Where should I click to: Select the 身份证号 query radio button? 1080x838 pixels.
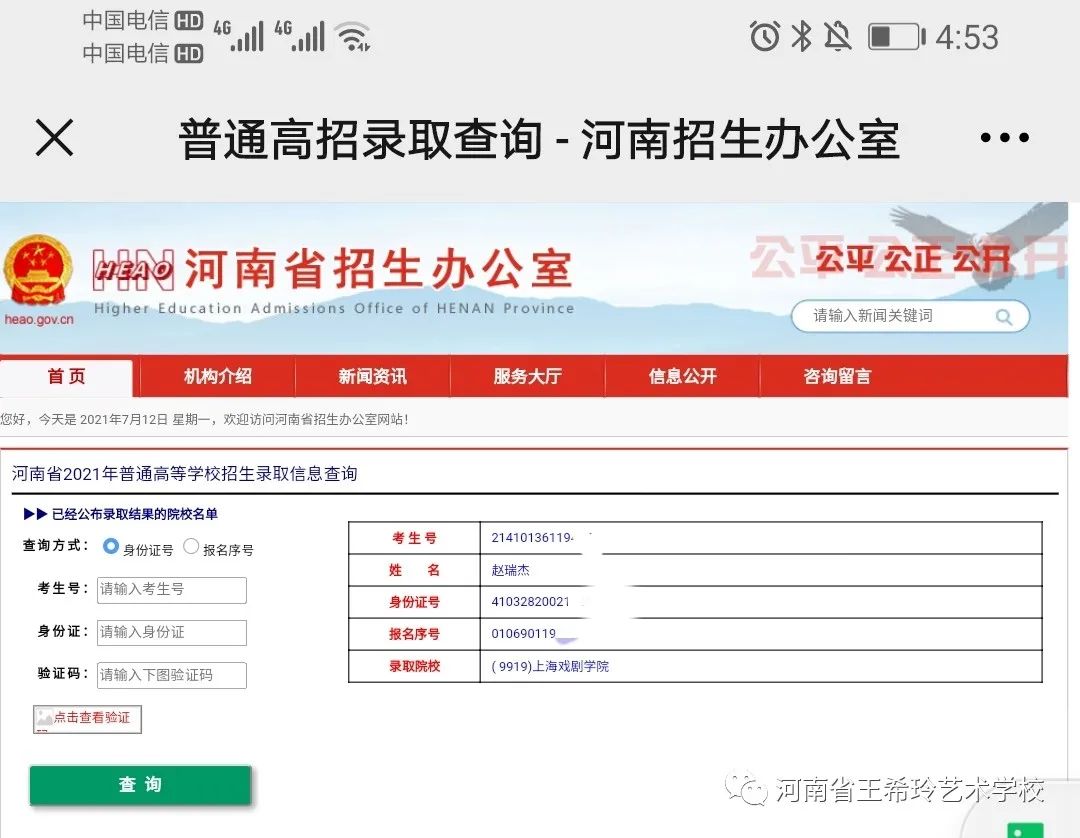point(110,547)
